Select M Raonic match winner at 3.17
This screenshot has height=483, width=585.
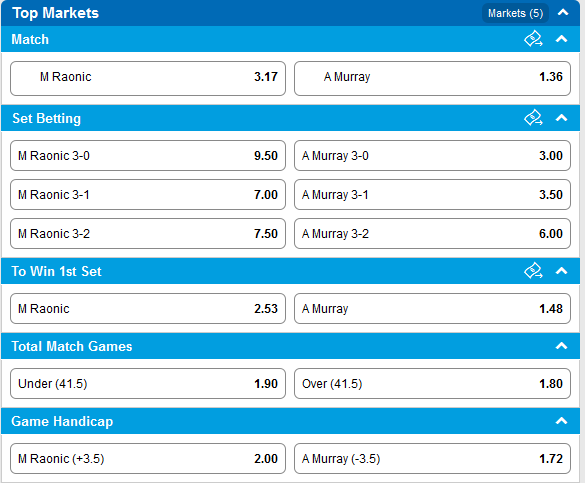point(148,78)
